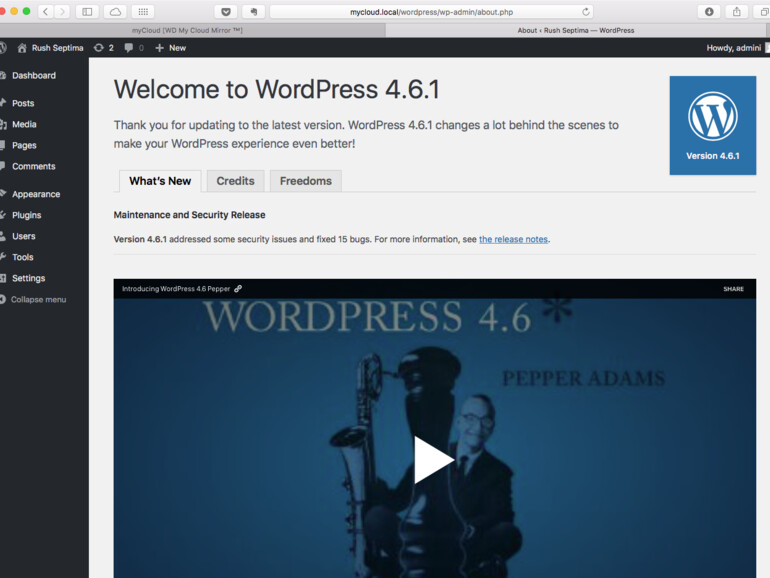Image resolution: width=770 pixels, height=578 pixels.
Task: Click the WordPress Version 4.6.1 badge
Action: point(713,125)
